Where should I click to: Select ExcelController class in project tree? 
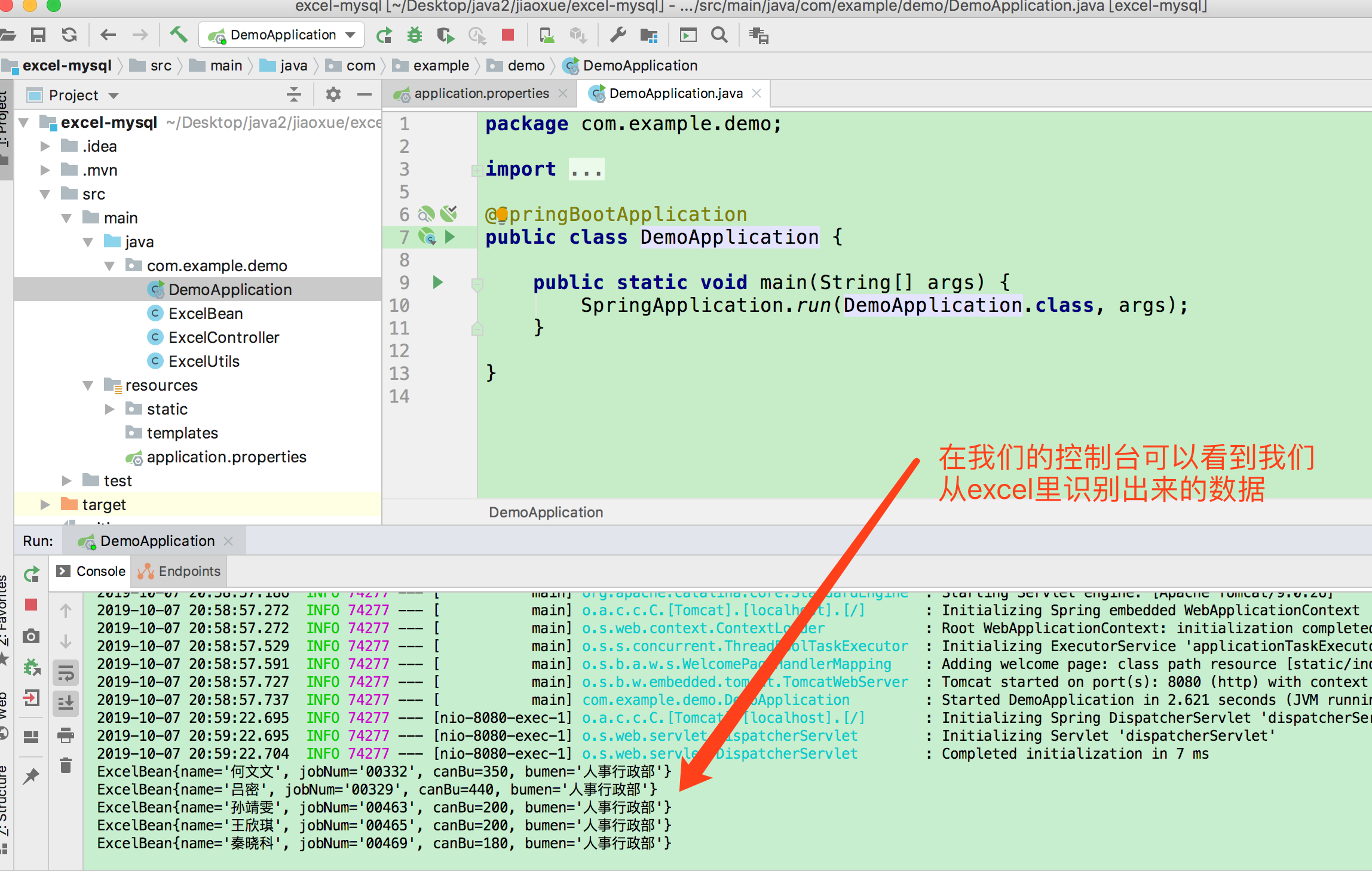[223, 338]
